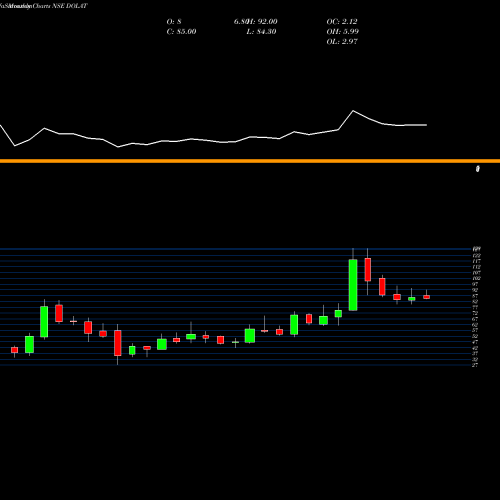Click the open value starting with O: 8

tap(174, 22)
